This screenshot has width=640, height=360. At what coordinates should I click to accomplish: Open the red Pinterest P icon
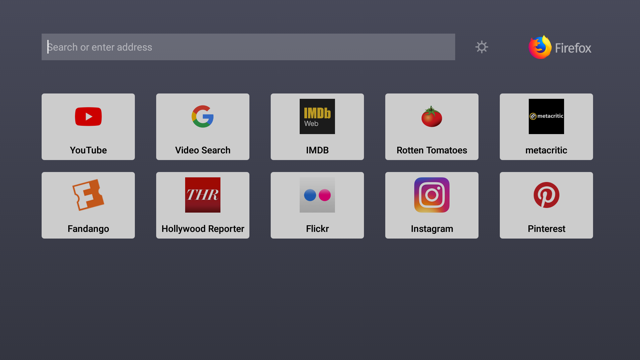click(x=546, y=195)
